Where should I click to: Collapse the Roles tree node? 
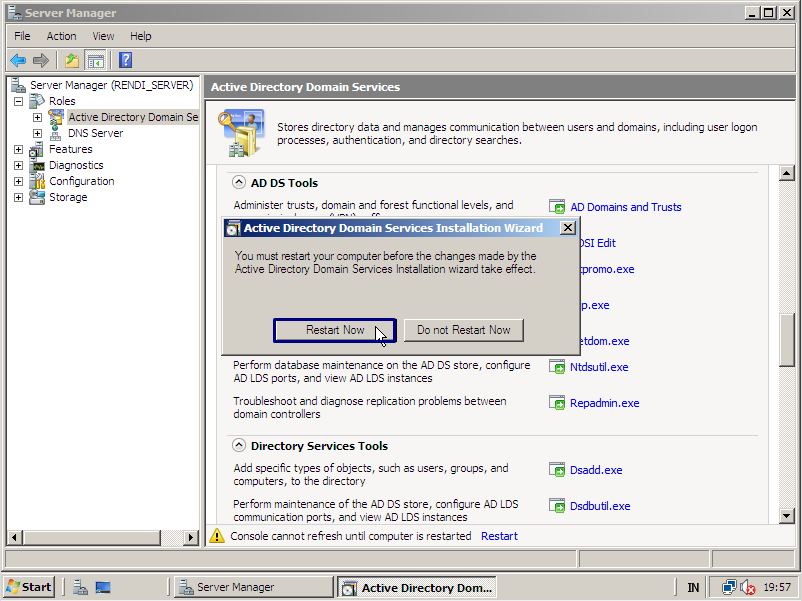pos(18,101)
